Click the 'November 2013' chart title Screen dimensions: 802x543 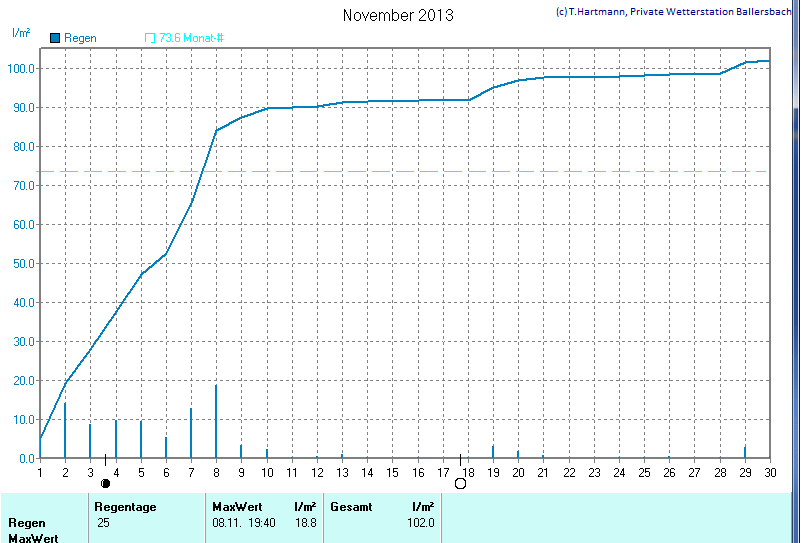pos(398,15)
